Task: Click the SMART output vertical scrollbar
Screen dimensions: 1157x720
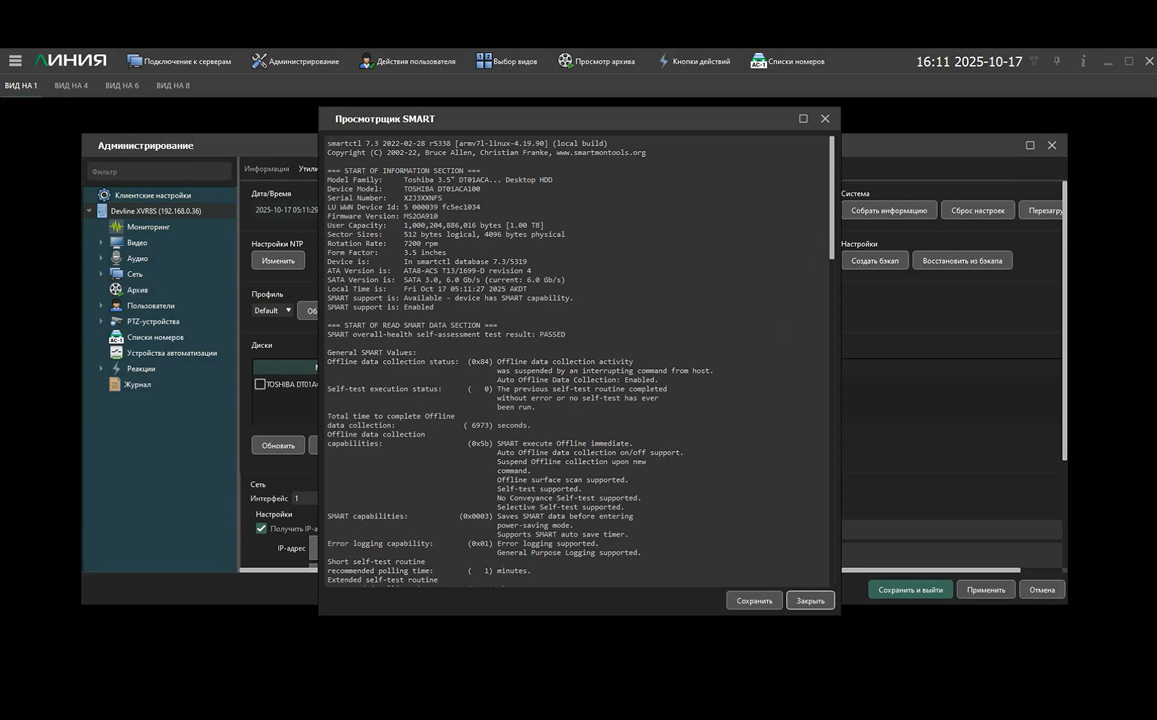Action: pyautogui.click(x=831, y=200)
